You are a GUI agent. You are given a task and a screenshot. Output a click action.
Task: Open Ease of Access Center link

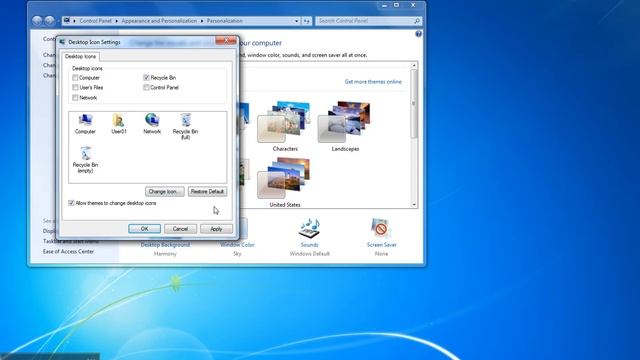click(x=68, y=251)
